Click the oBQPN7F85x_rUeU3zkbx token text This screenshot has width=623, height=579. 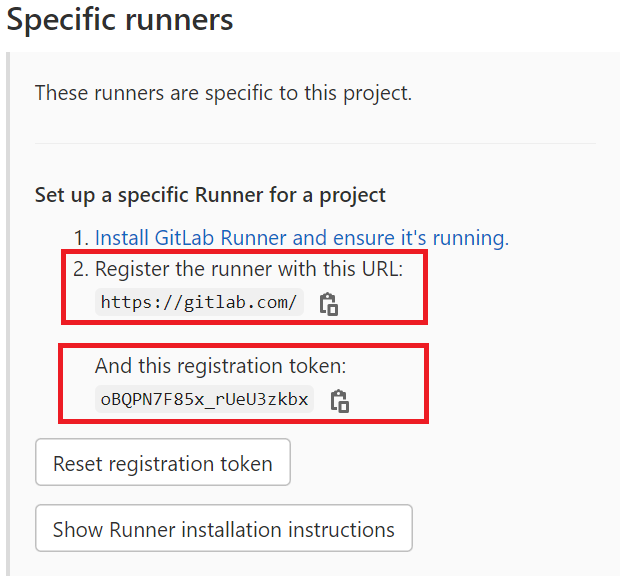coord(204,399)
